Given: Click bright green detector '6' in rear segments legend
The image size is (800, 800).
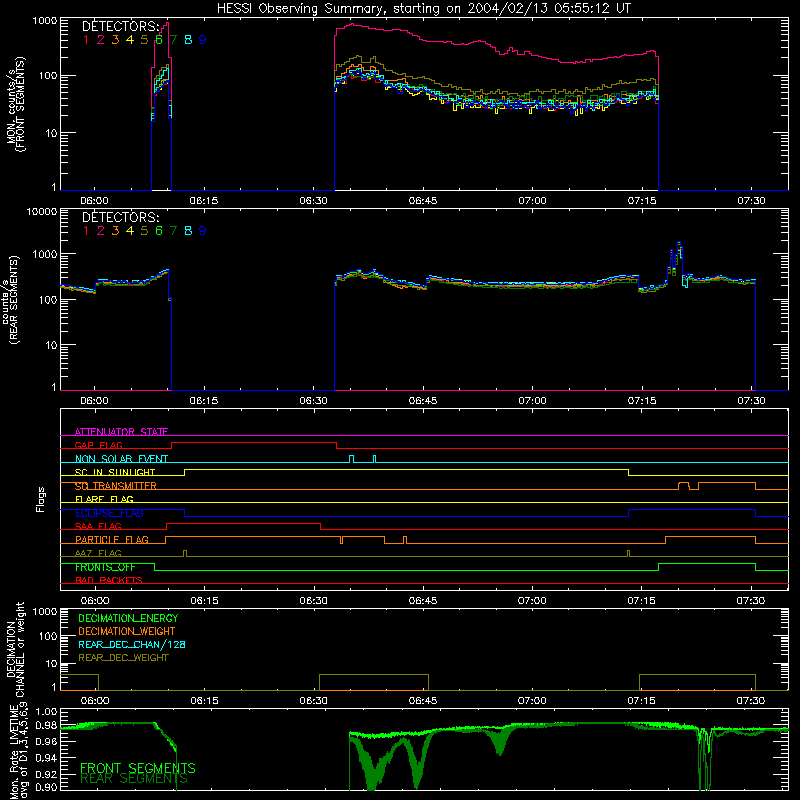Looking at the screenshot, I should tap(159, 231).
